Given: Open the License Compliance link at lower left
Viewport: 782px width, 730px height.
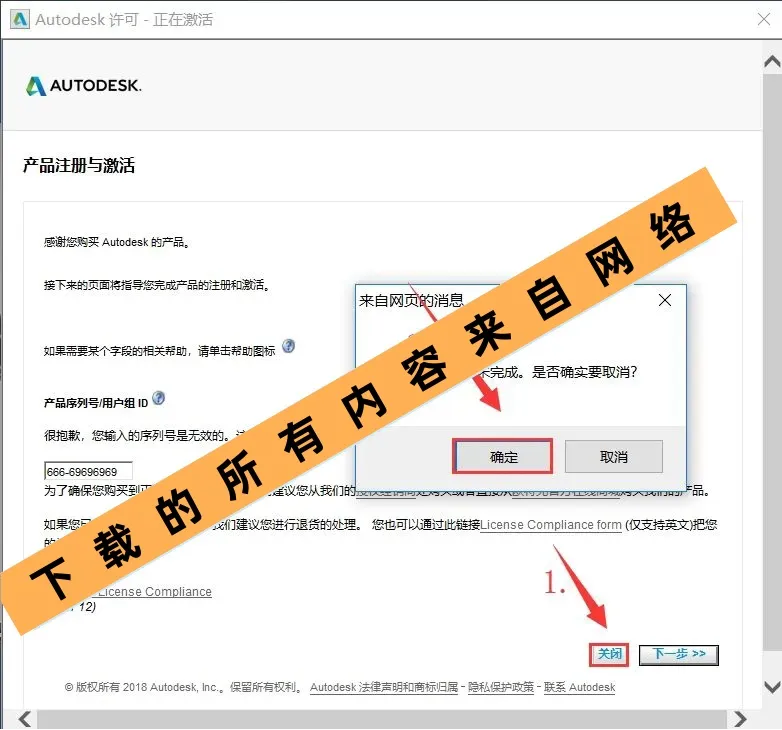Looking at the screenshot, I should [155, 592].
